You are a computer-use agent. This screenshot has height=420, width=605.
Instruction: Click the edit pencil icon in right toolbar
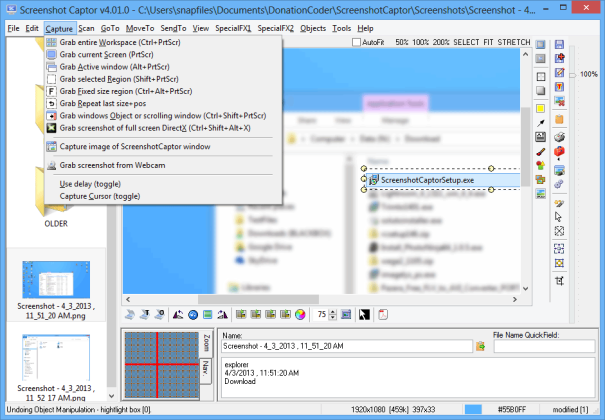tap(559, 73)
